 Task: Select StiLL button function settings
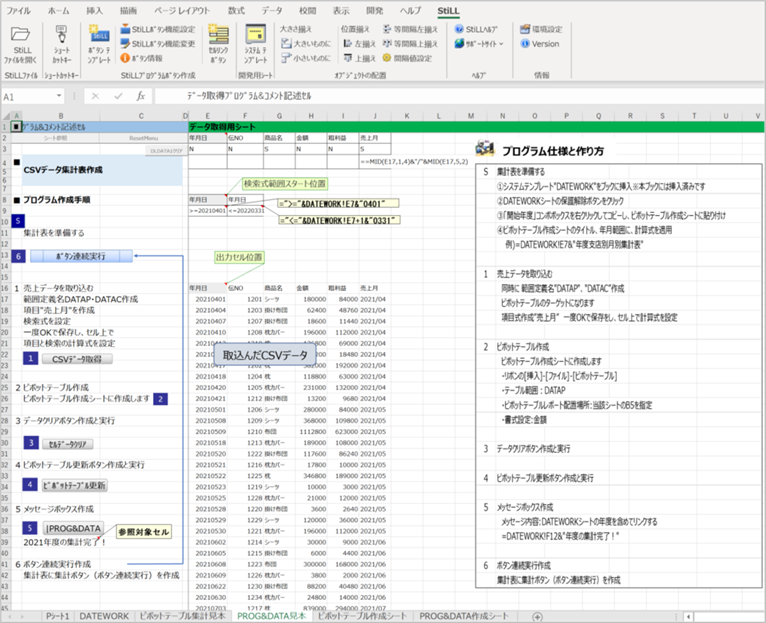click(158, 29)
